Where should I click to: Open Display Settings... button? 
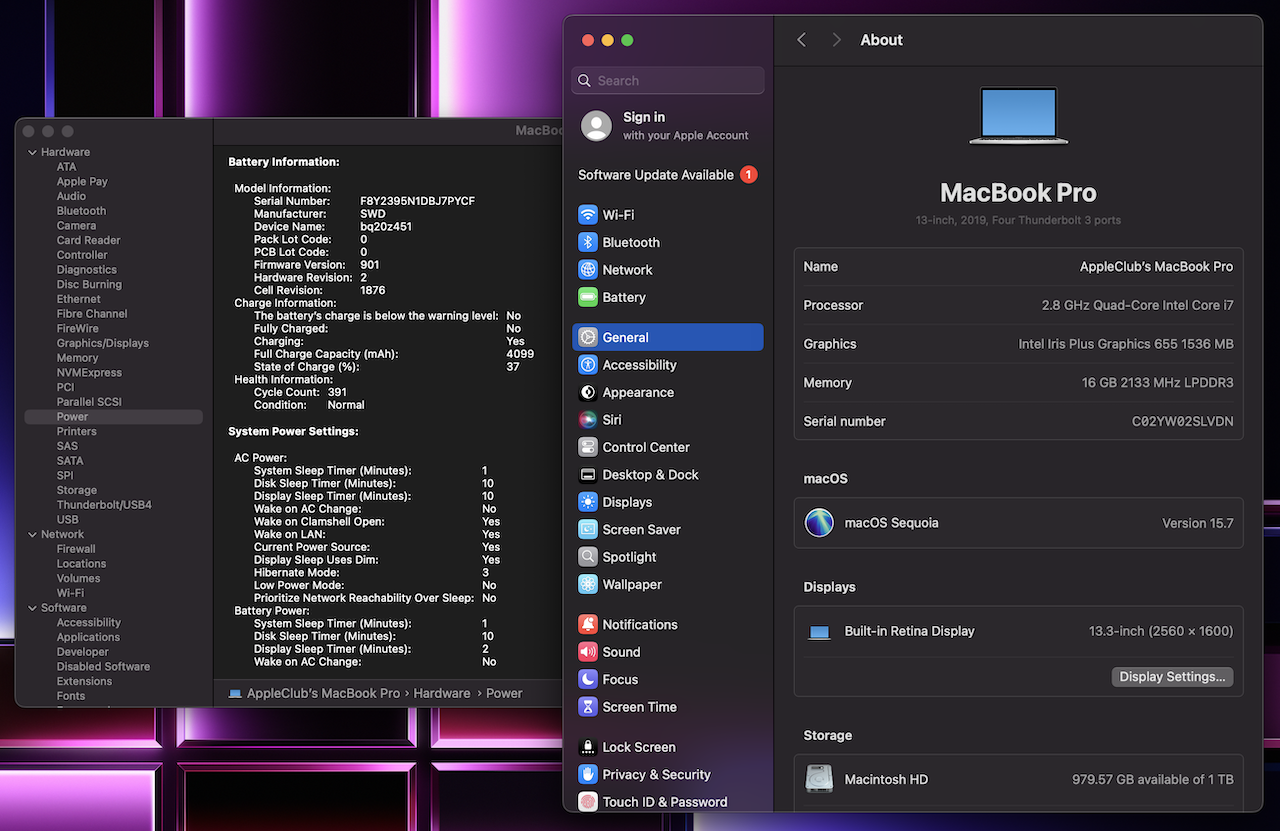[1172, 677]
